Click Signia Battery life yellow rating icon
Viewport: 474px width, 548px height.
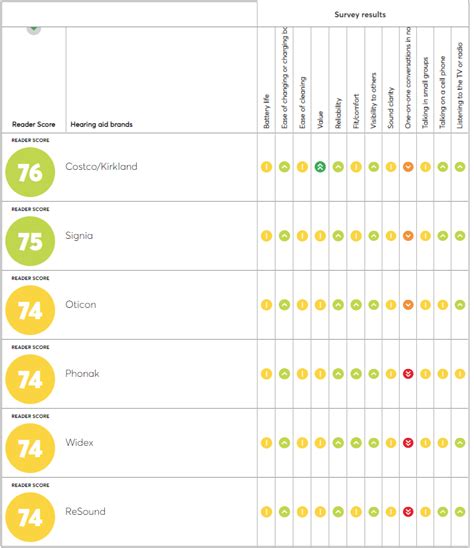(266, 236)
